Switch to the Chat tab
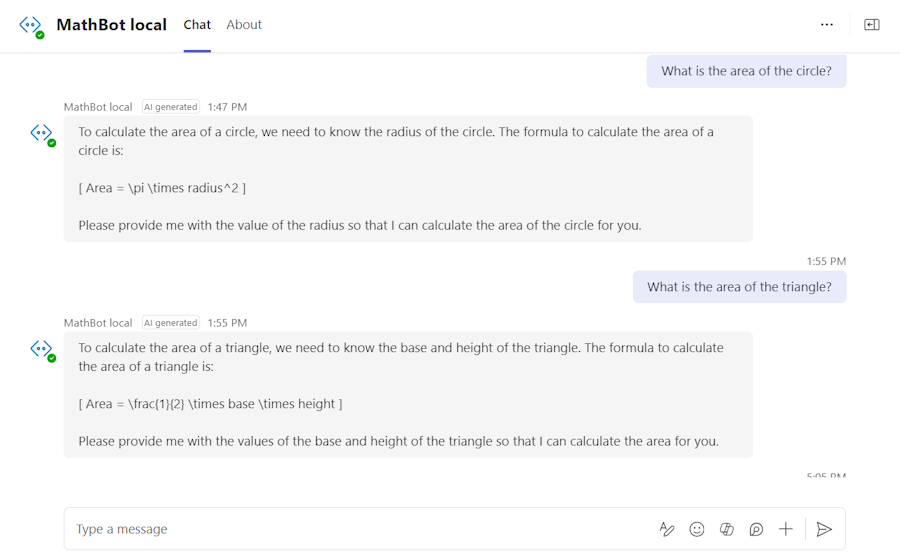 pyautogui.click(x=197, y=25)
